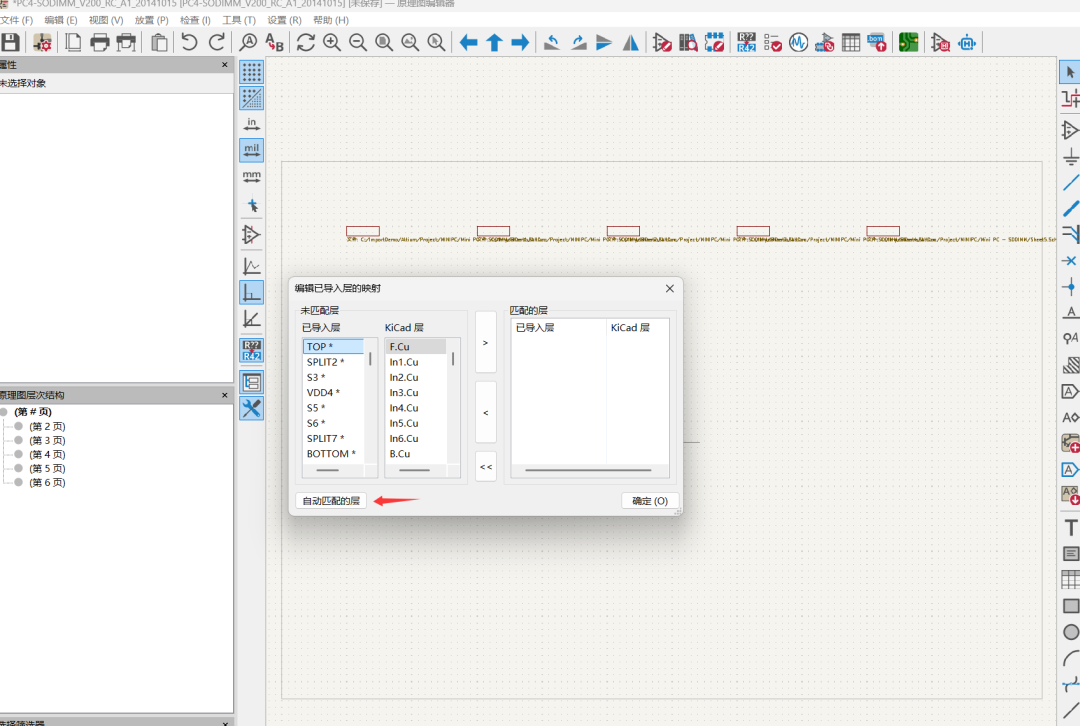Switch units to inches
1080x726 pixels.
[x=251, y=124]
